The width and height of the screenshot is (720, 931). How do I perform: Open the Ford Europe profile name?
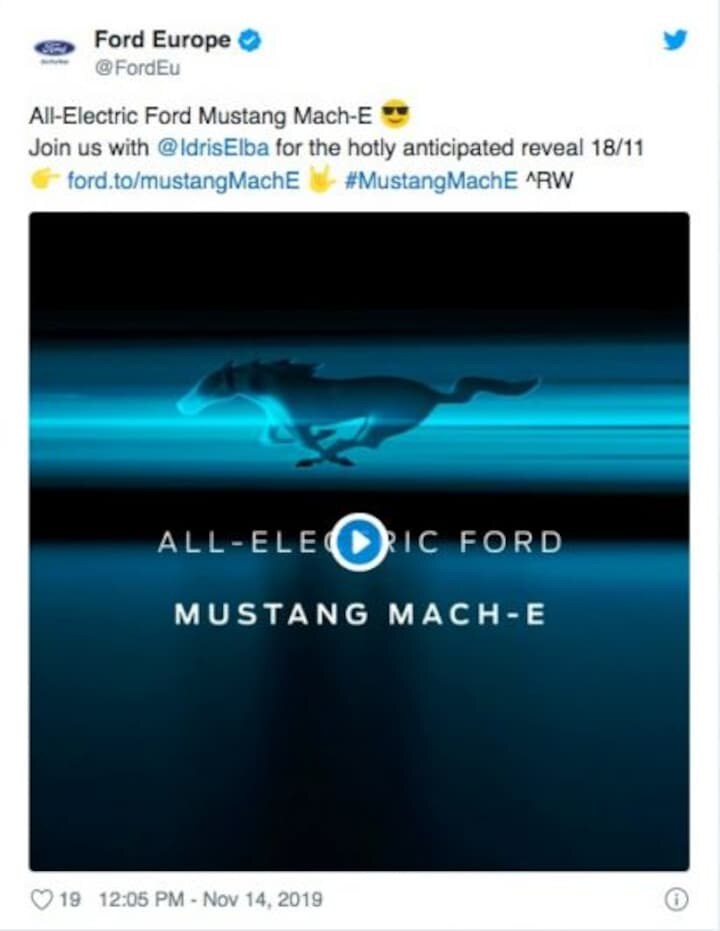point(163,40)
